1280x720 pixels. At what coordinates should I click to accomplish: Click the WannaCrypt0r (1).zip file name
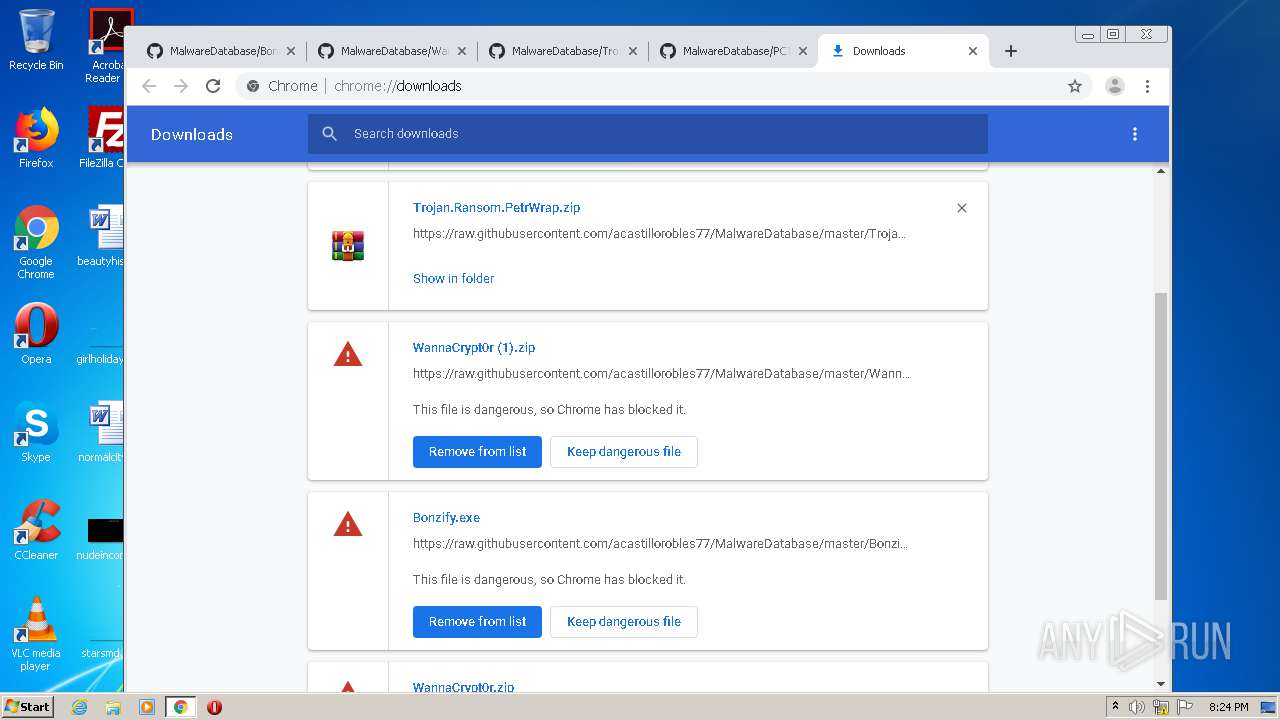(474, 348)
